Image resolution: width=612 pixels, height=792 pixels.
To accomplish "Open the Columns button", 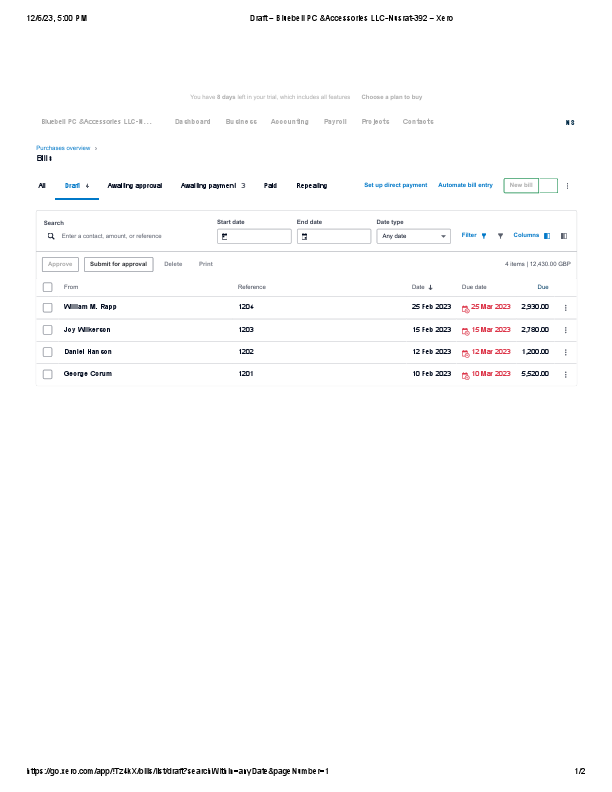I will coord(532,235).
